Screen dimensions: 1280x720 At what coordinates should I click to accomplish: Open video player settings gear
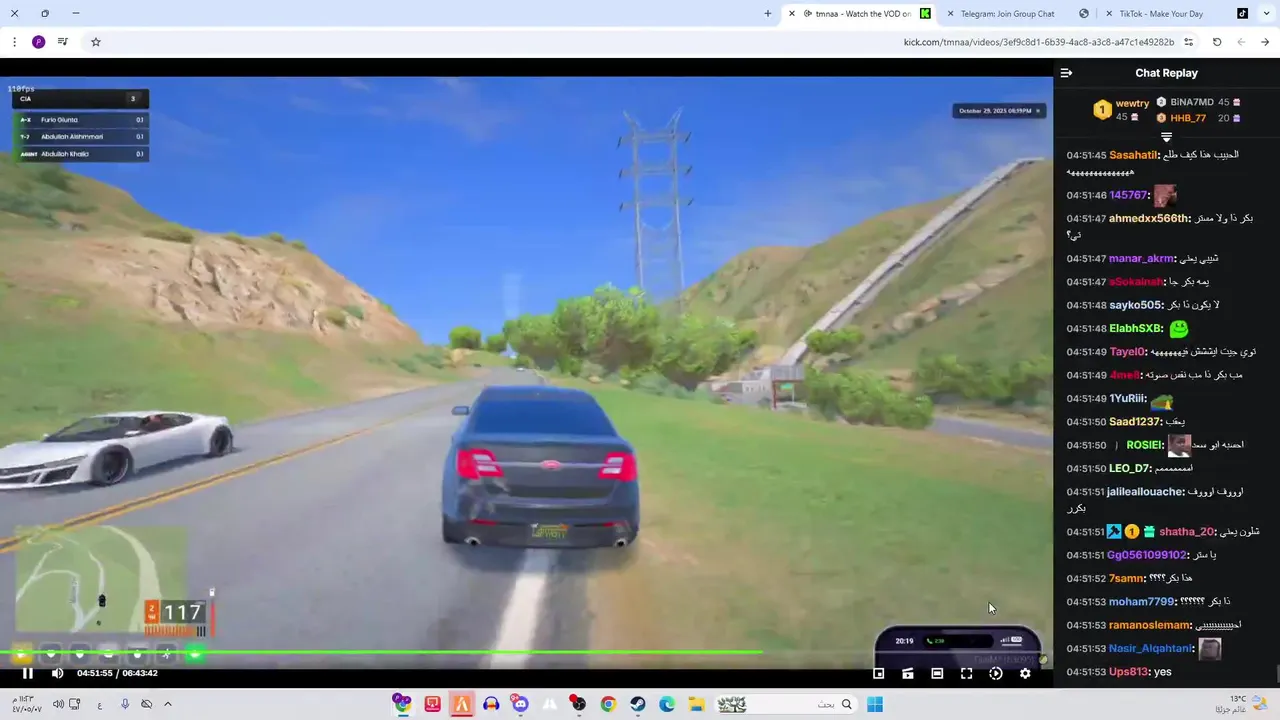click(x=1025, y=673)
